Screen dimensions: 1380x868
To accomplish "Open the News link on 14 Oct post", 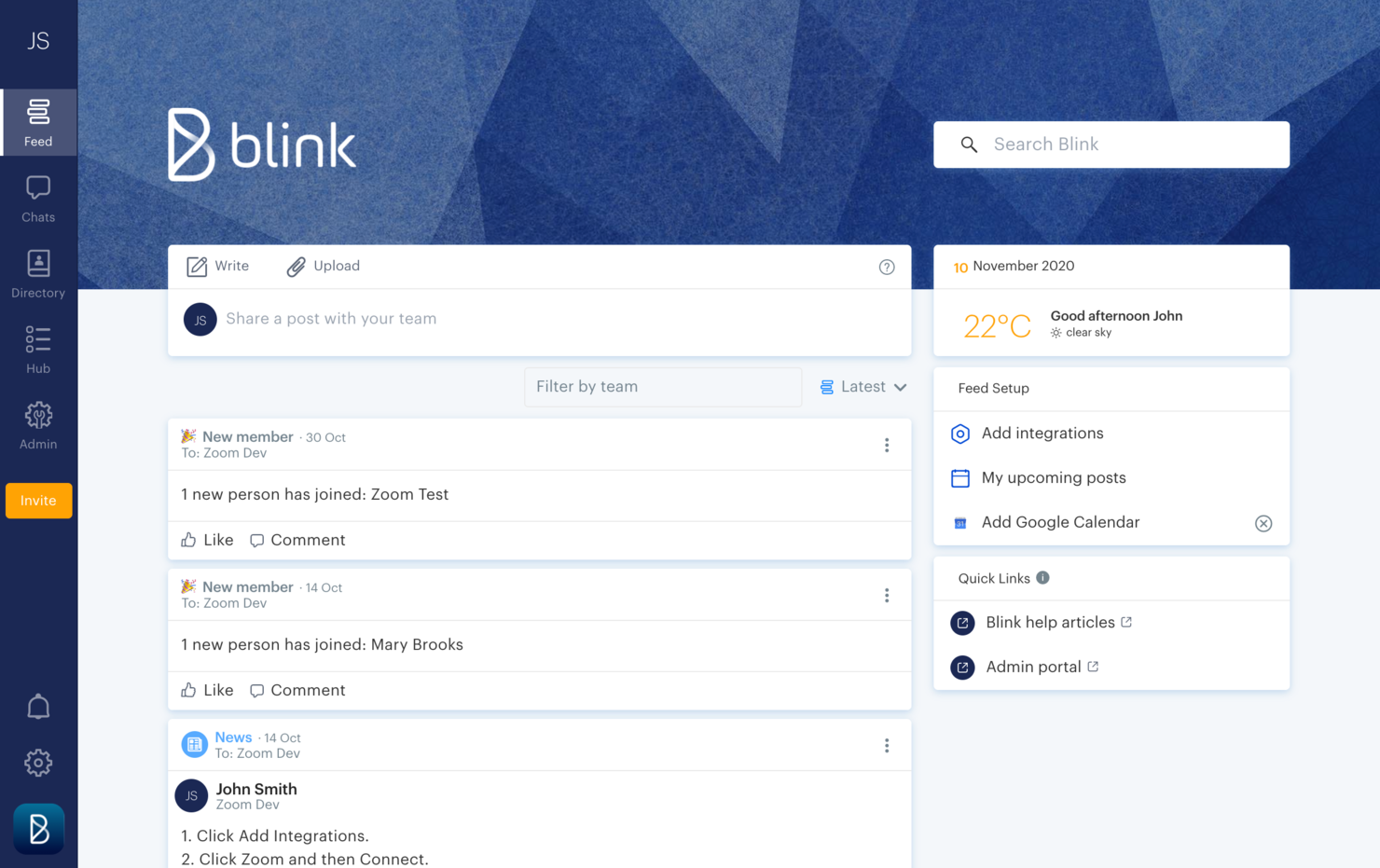I will tap(233, 737).
